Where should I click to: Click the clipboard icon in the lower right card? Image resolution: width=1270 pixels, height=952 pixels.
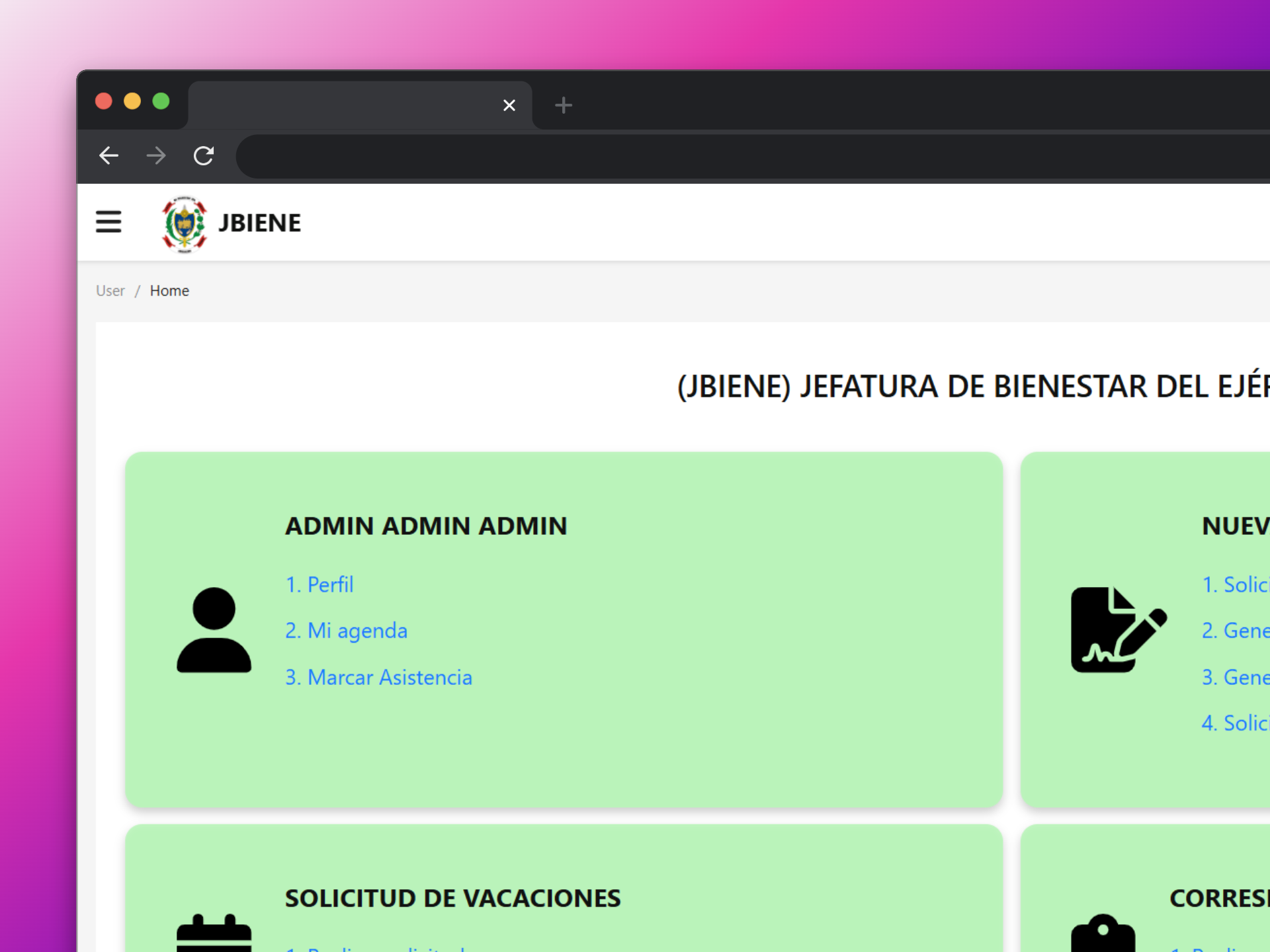pos(1103,933)
